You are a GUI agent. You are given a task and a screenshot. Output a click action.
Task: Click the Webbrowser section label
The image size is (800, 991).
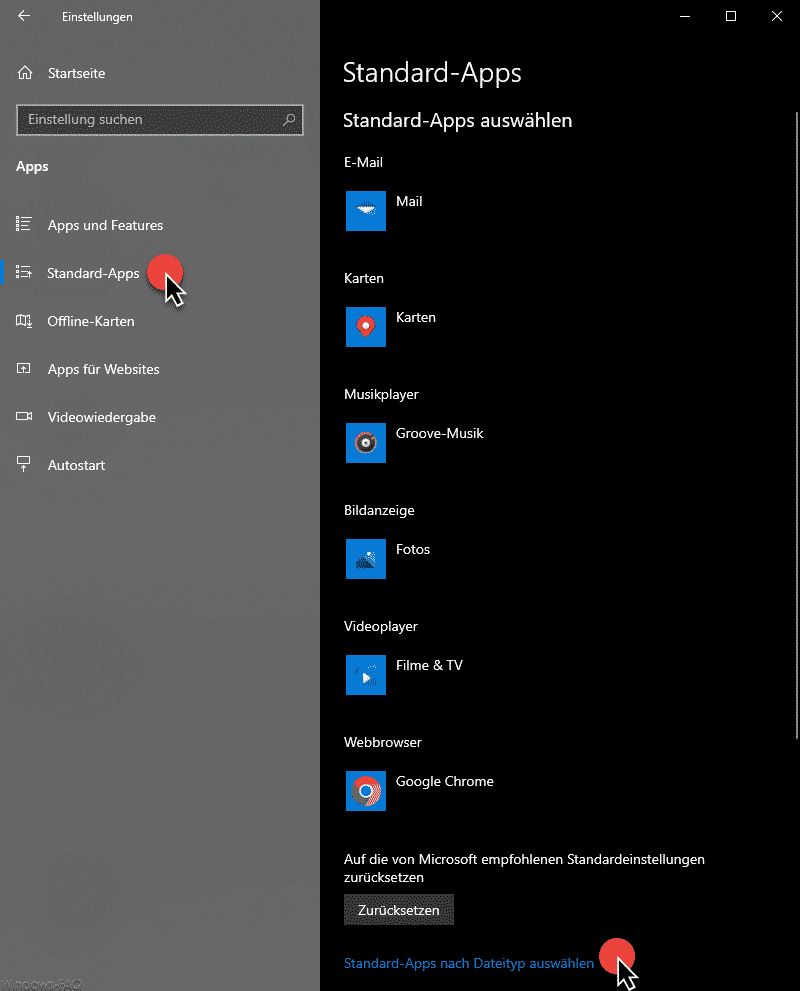pos(382,743)
